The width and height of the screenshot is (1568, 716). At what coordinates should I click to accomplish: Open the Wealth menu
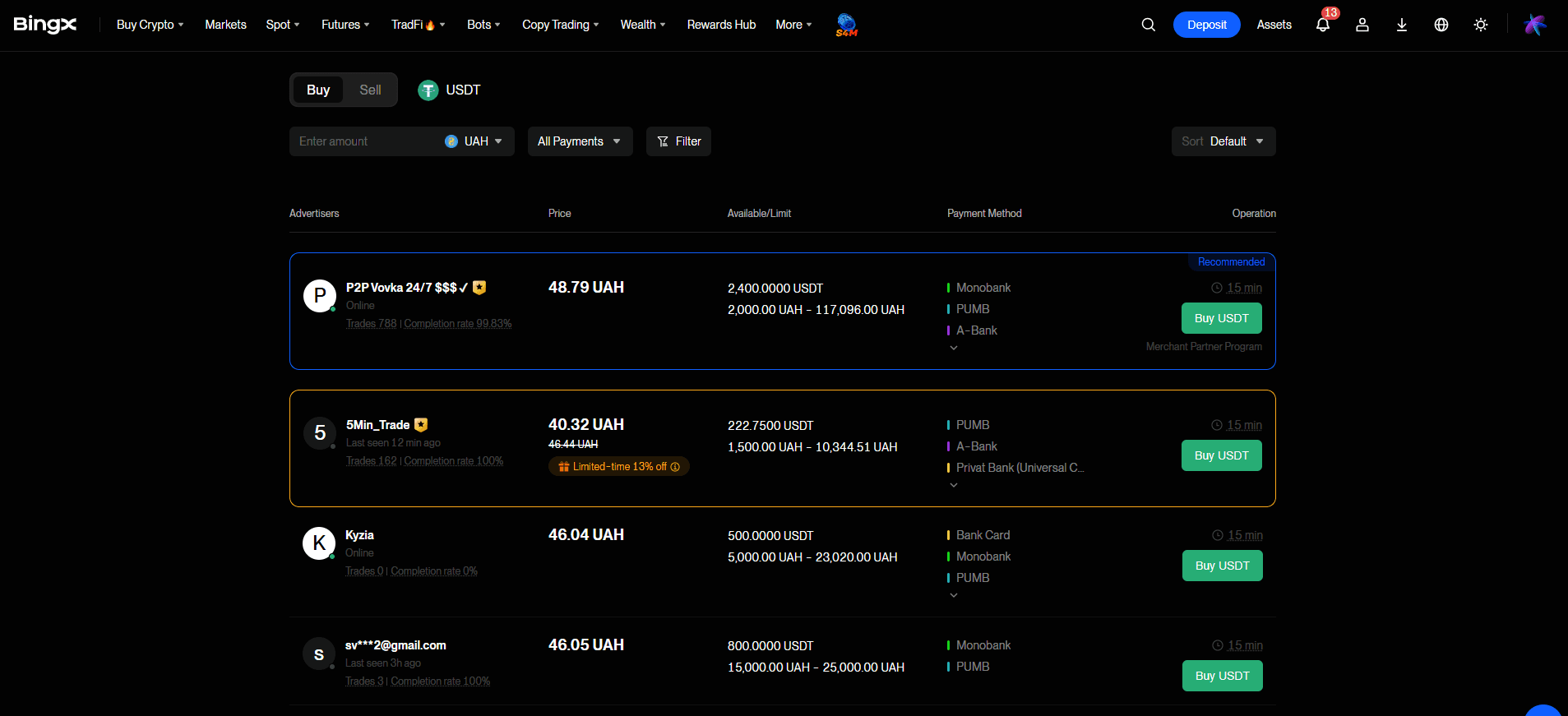643,25
